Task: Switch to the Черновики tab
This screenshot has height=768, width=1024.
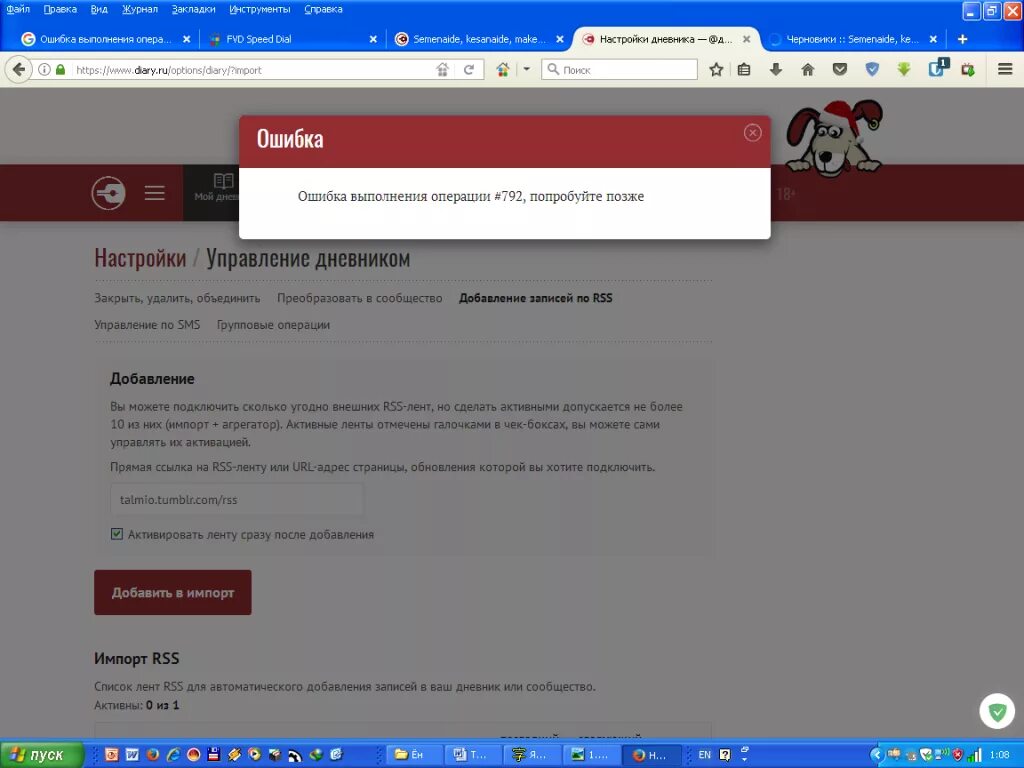Action: (x=852, y=39)
